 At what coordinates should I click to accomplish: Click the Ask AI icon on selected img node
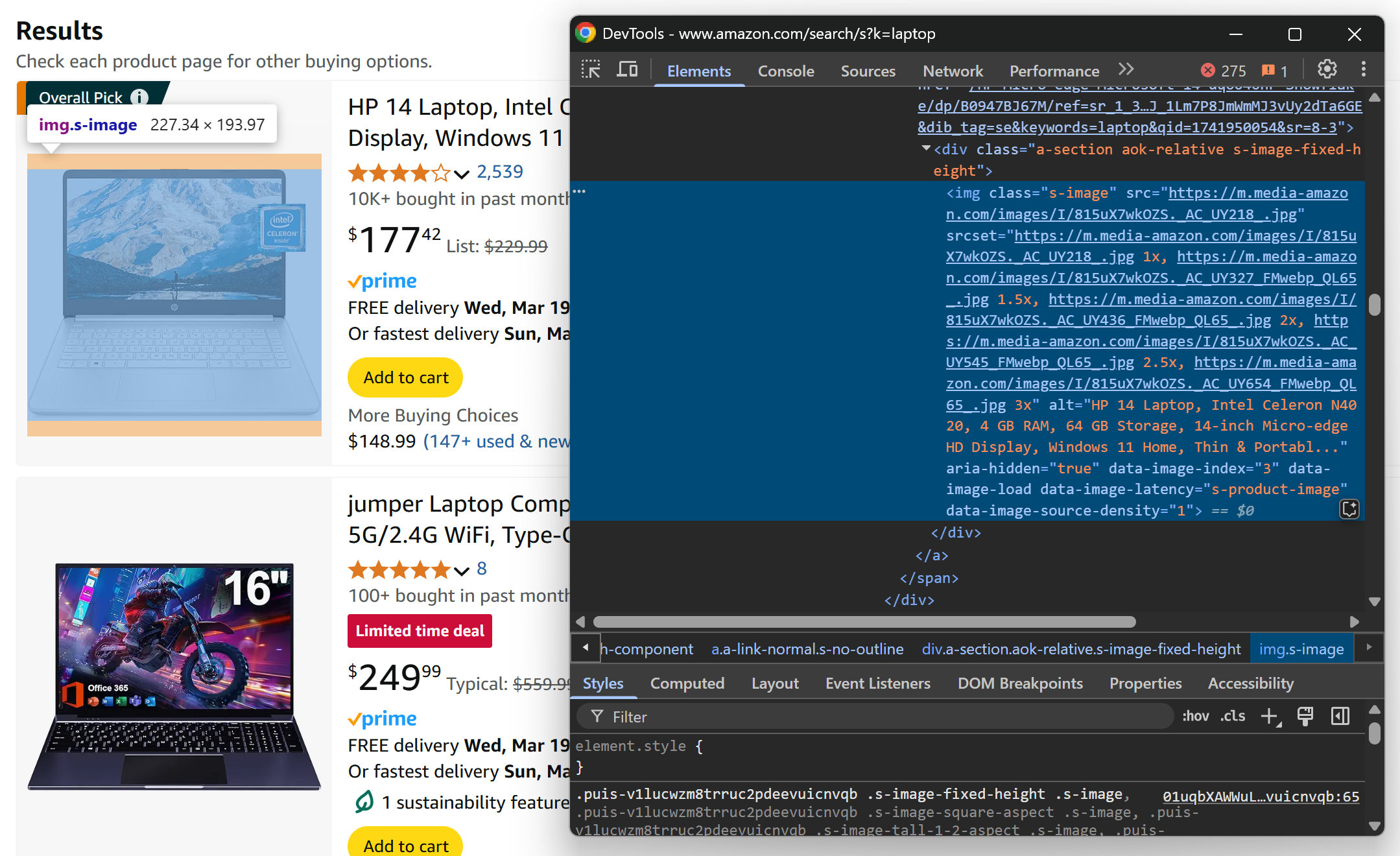coord(1349,509)
